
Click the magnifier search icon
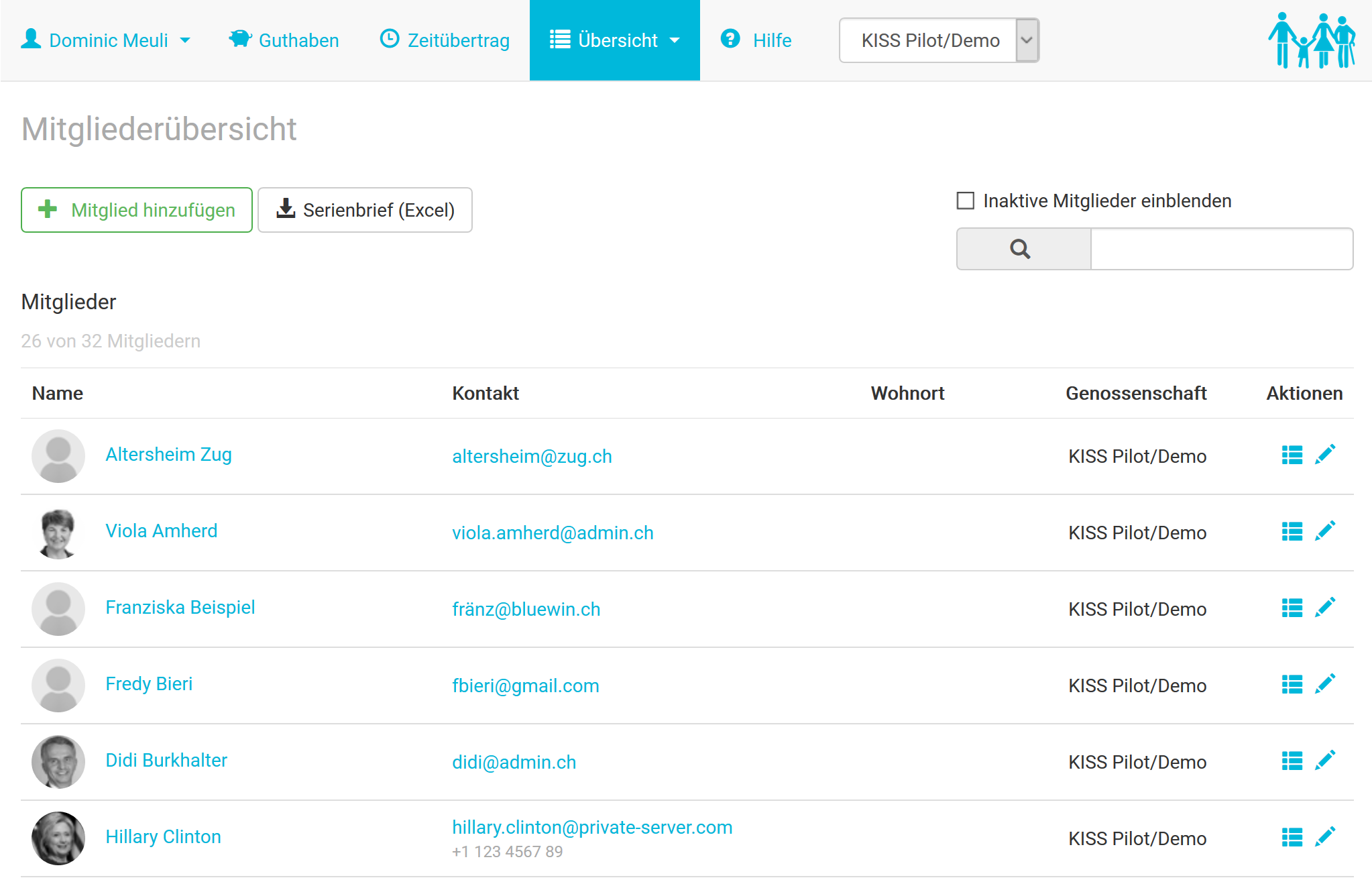[1021, 249]
